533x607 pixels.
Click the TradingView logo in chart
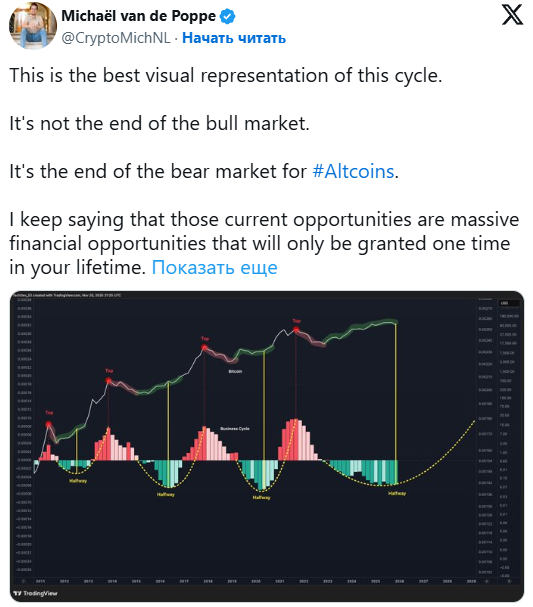point(35,593)
